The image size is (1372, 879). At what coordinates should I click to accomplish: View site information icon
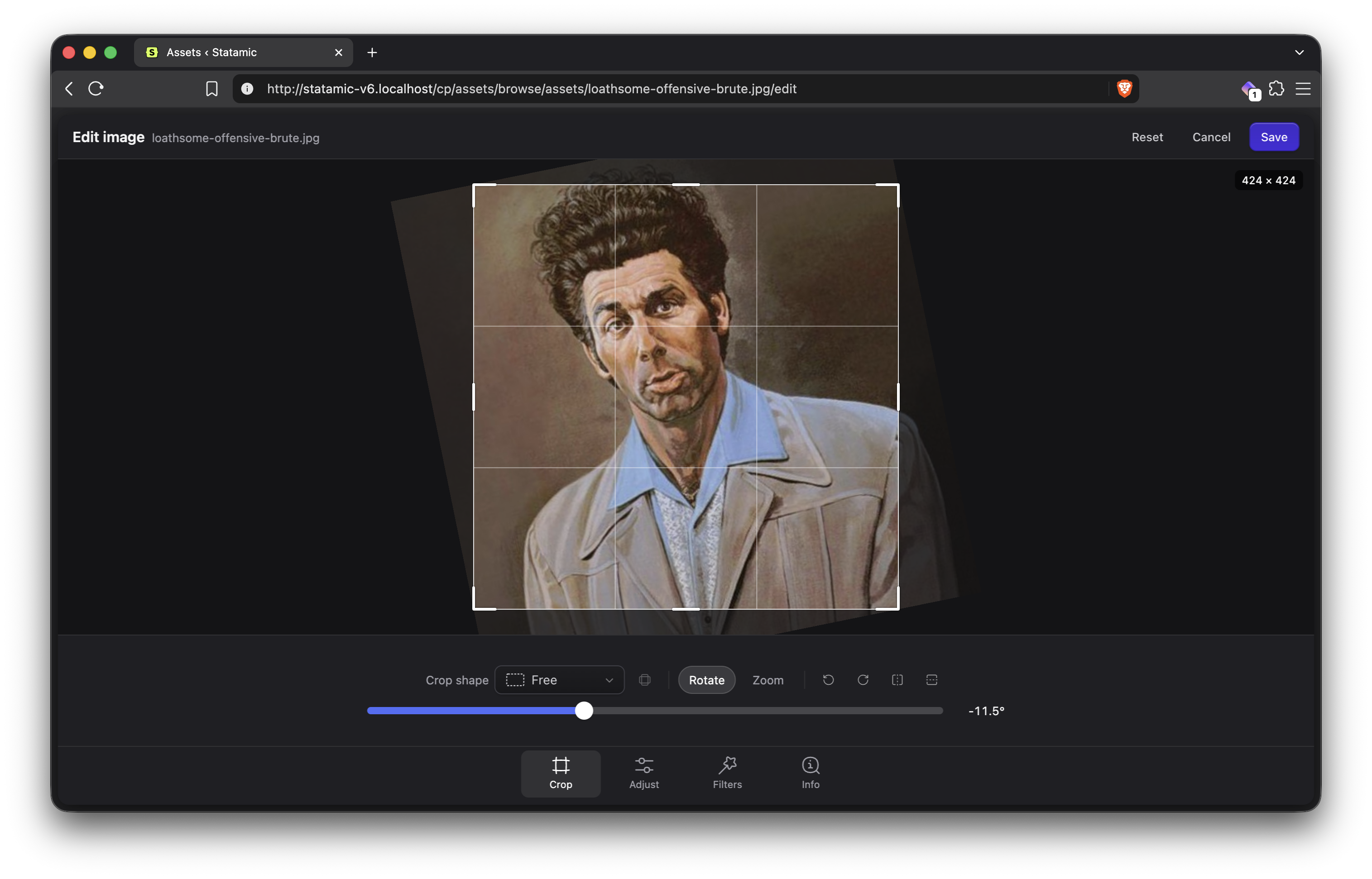(247, 88)
